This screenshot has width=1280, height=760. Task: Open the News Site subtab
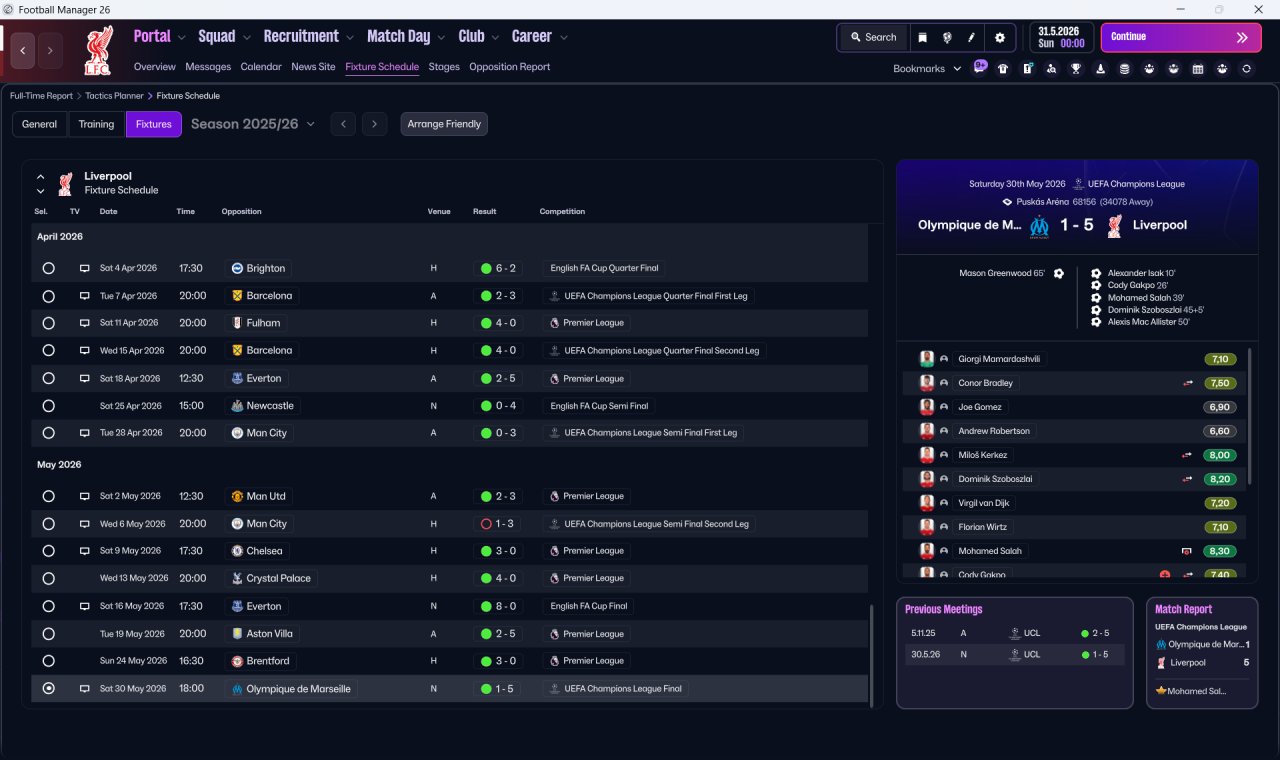point(313,67)
